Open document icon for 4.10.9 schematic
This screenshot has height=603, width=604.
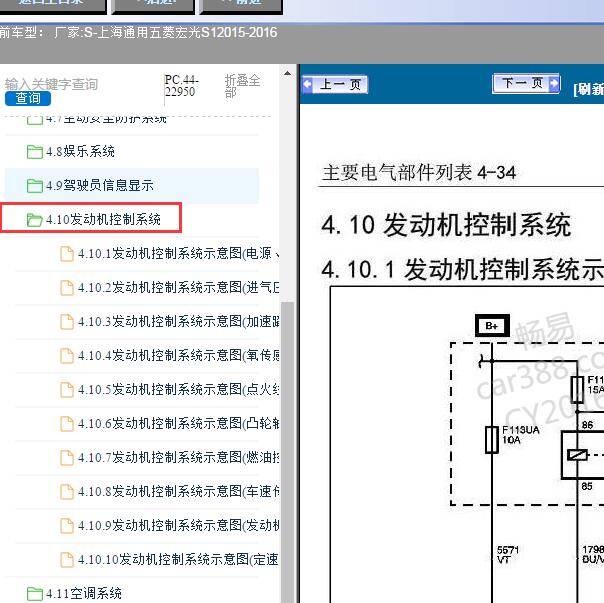(67, 526)
